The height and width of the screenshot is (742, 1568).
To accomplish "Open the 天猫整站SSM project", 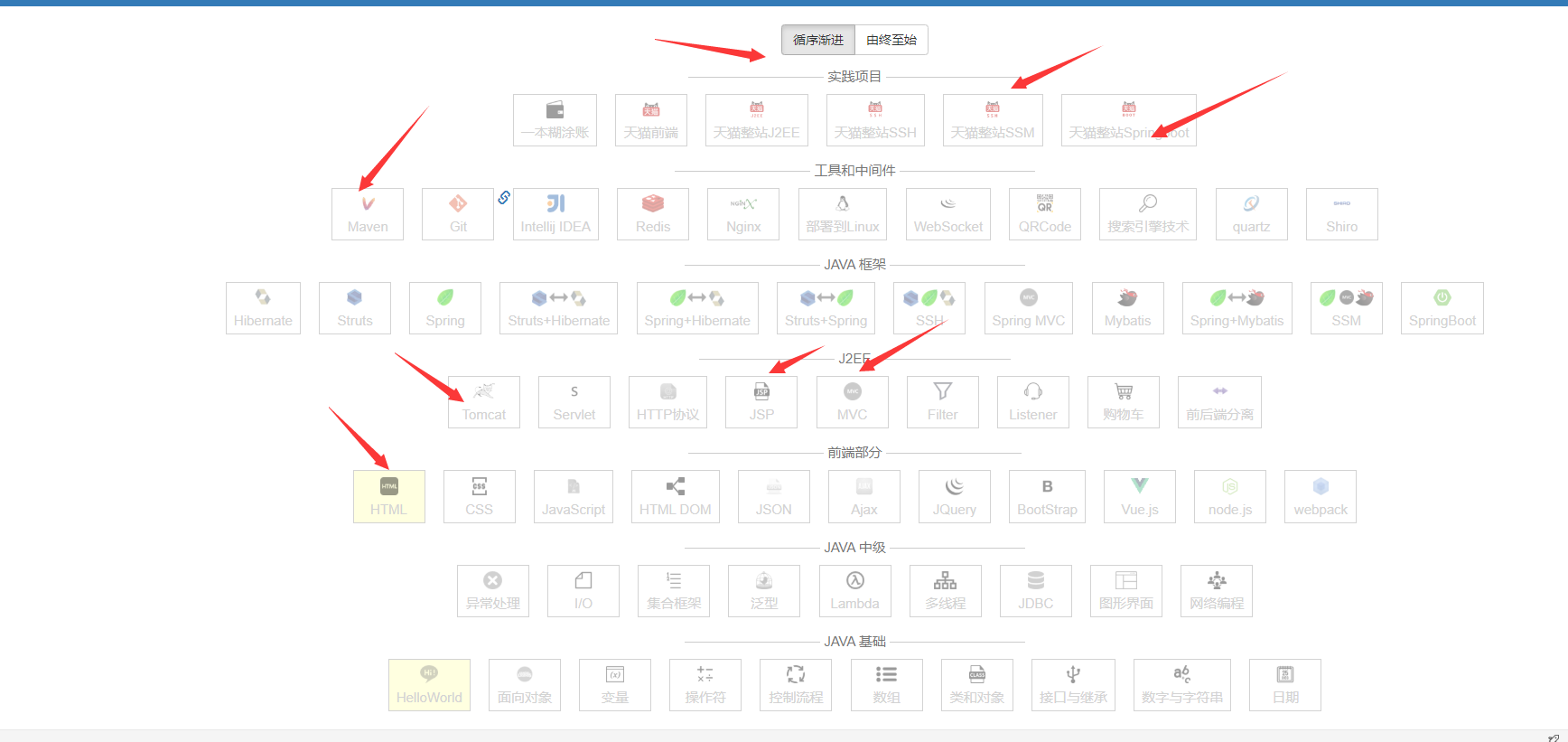I will coord(993,120).
